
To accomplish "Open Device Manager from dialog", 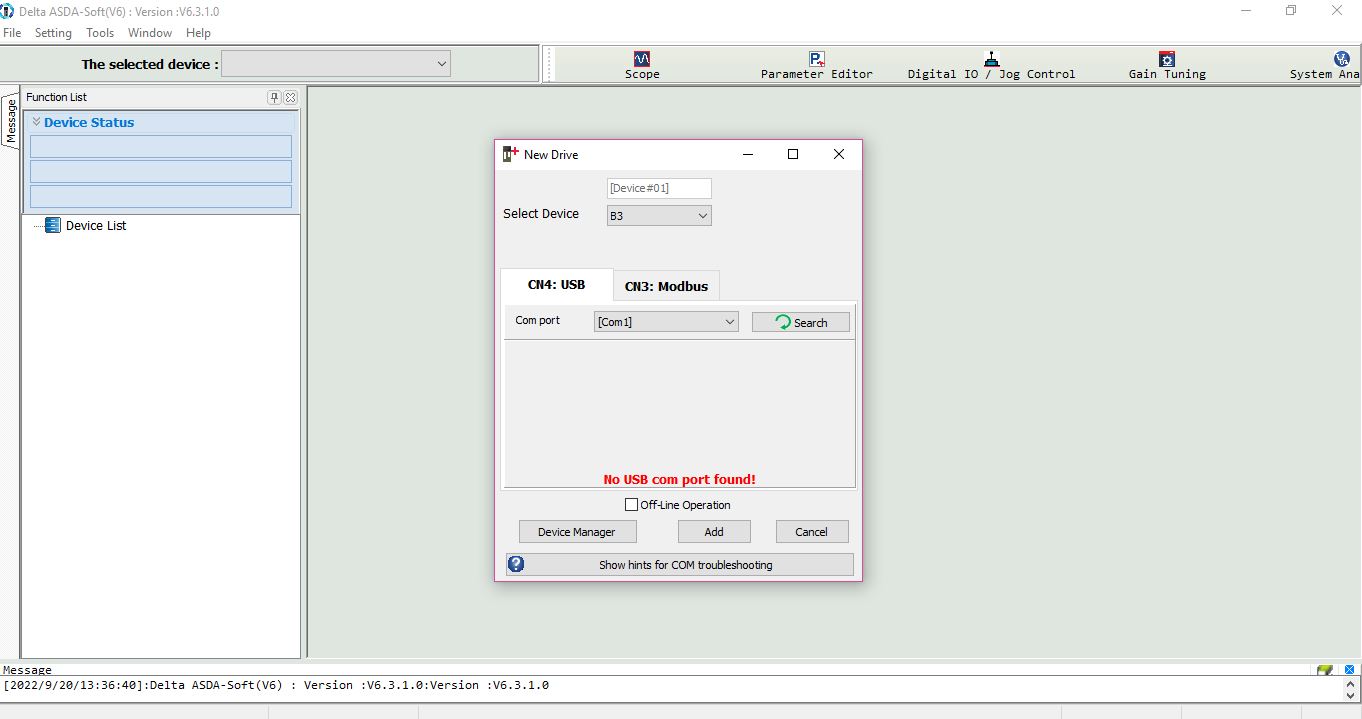I will click(577, 532).
